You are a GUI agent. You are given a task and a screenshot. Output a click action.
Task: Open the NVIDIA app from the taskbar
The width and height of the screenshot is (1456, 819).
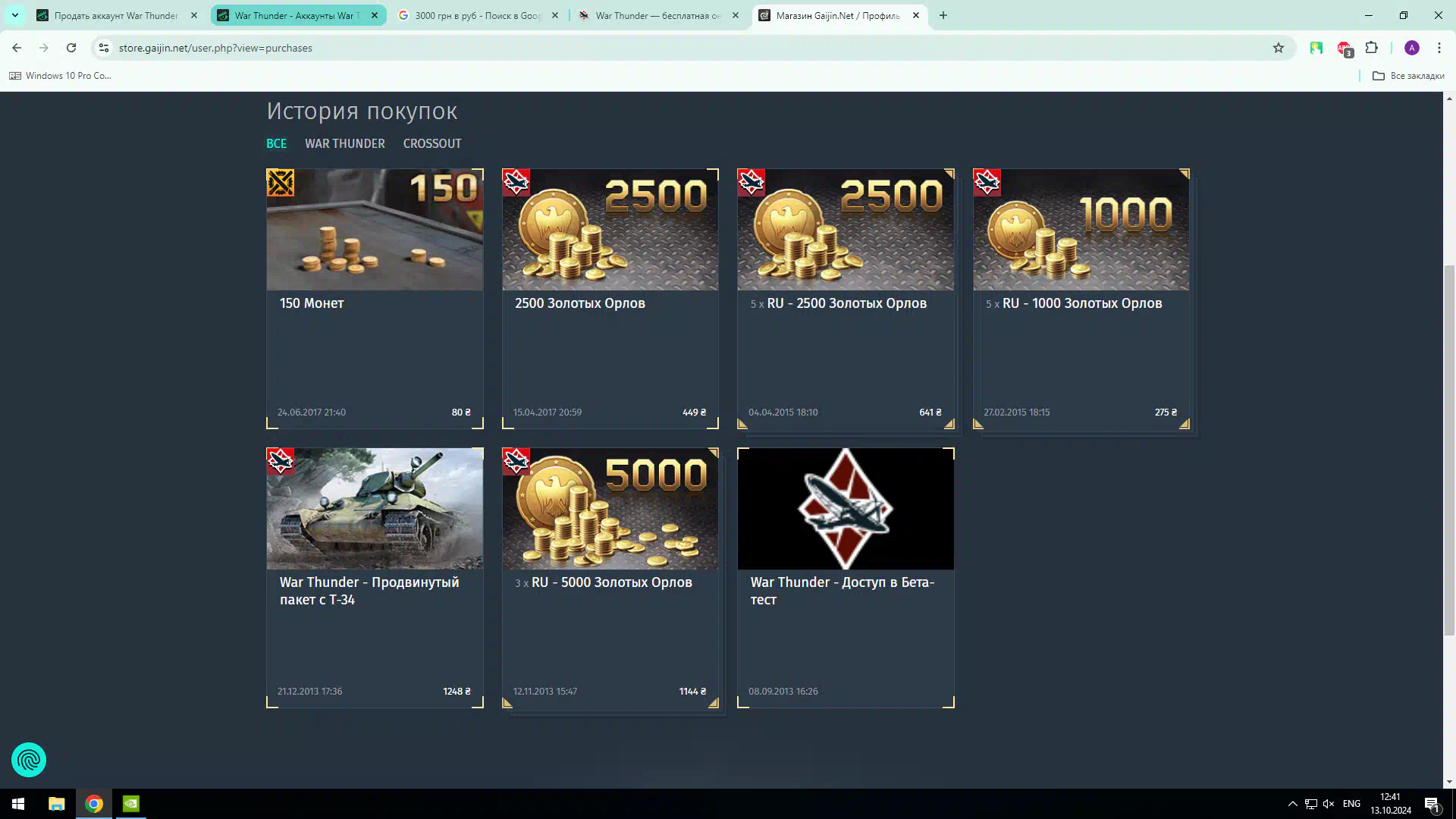[131, 804]
